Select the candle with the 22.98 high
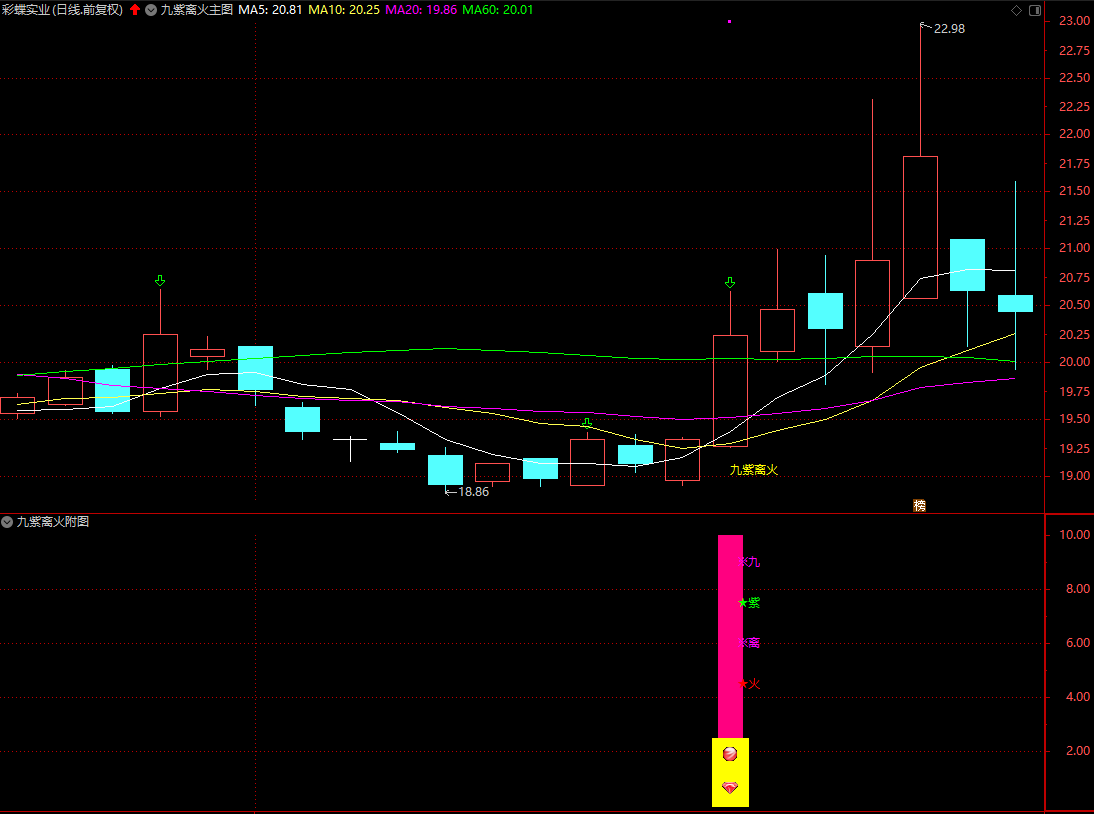Screen dimensions: 1094x814 click(x=920, y=227)
